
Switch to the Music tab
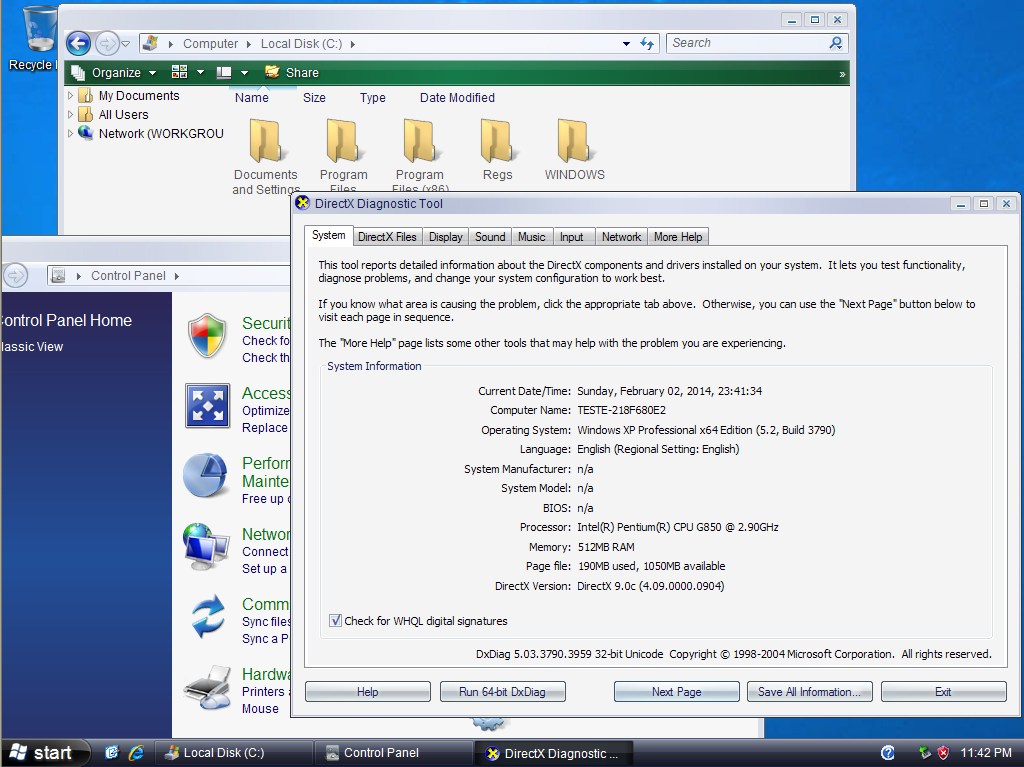click(x=532, y=237)
